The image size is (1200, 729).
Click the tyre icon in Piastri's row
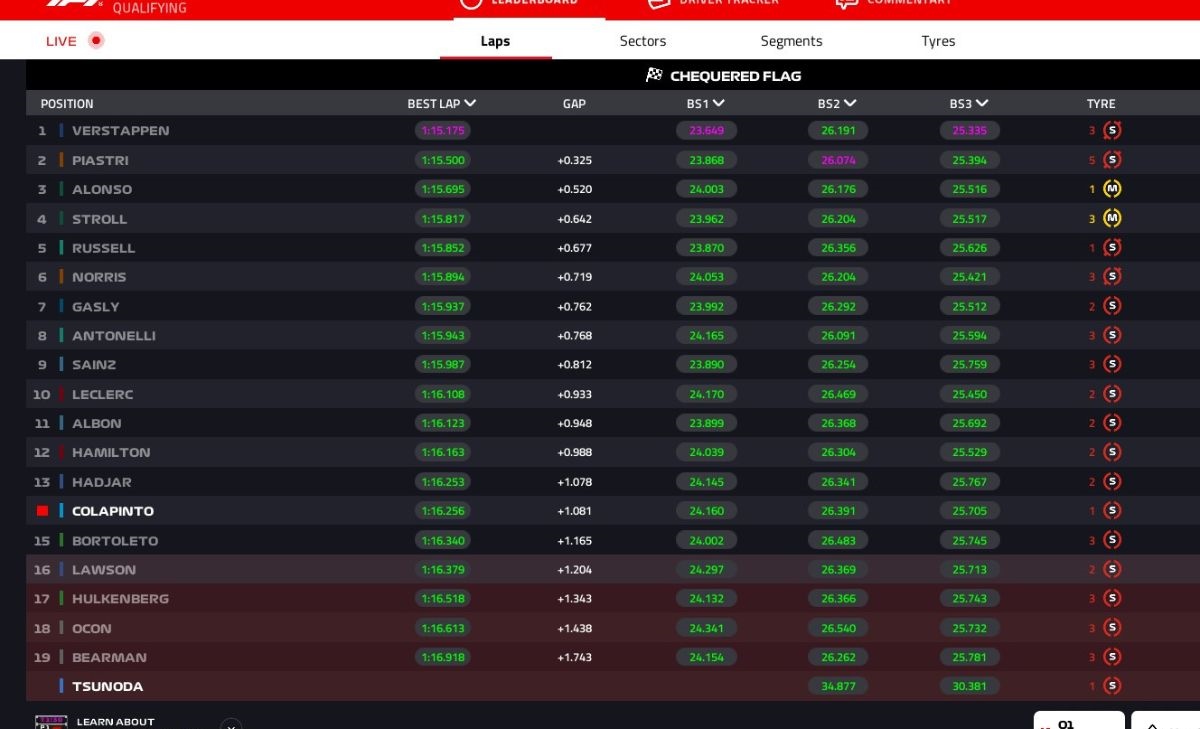coord(1111,160)
